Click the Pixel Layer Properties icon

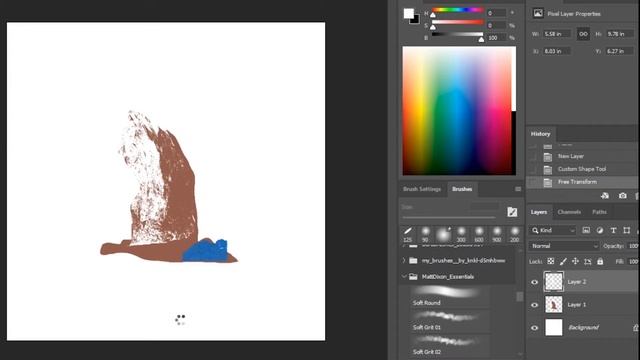click(x=538, y=13)
